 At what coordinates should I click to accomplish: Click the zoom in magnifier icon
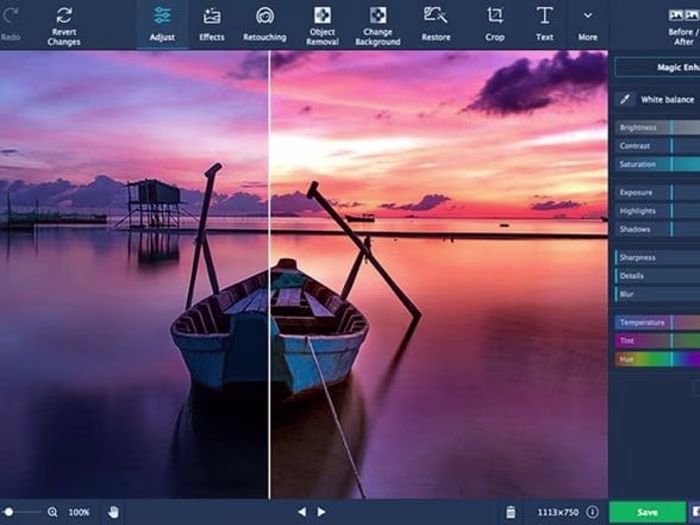coord(52,512)
